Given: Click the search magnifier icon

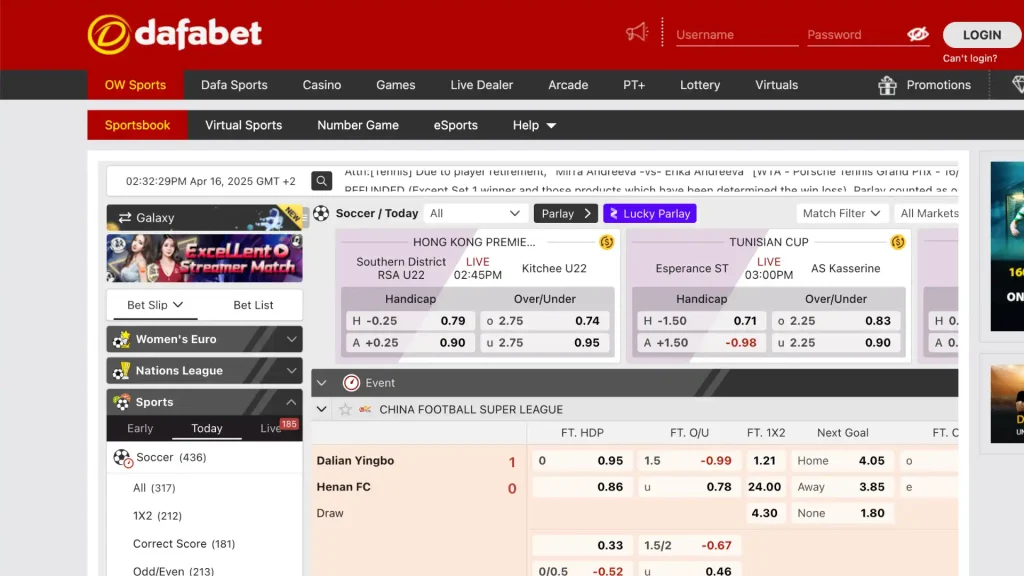Looking at the screenshot, I should [321, 181].
